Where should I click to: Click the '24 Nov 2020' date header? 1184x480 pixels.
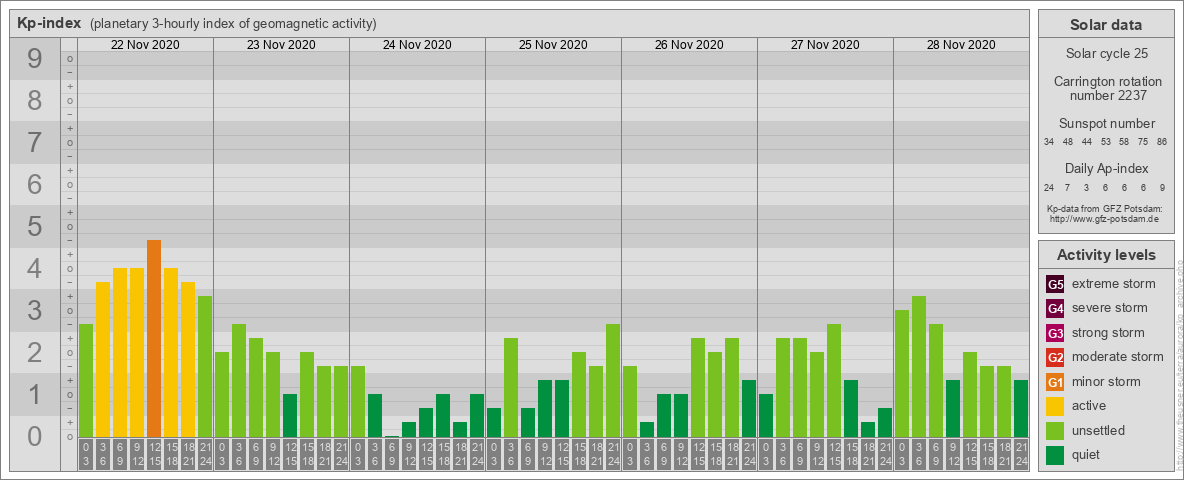(x=417, y=45)
